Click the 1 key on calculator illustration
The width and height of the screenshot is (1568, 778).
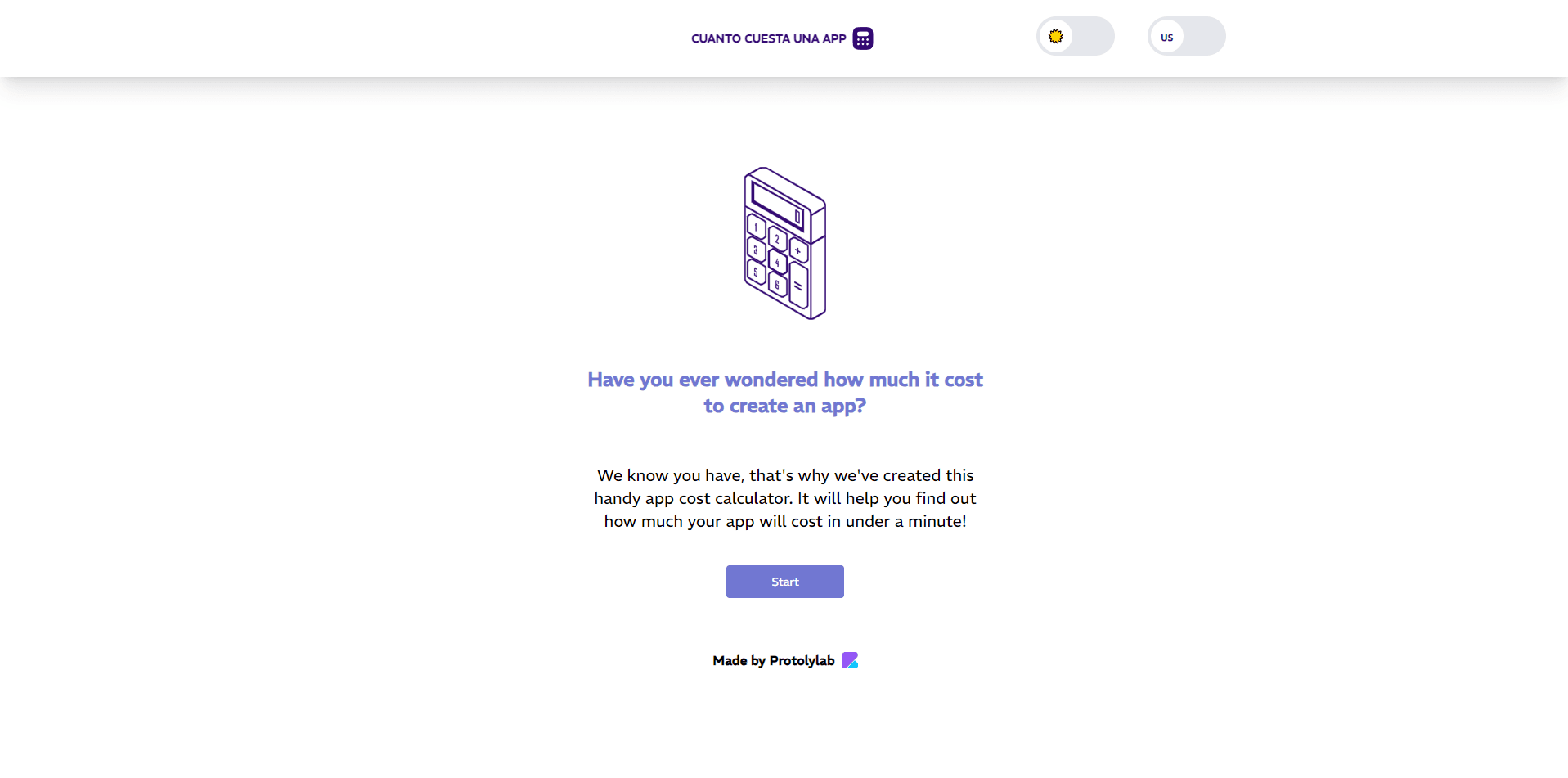(757, 227)
